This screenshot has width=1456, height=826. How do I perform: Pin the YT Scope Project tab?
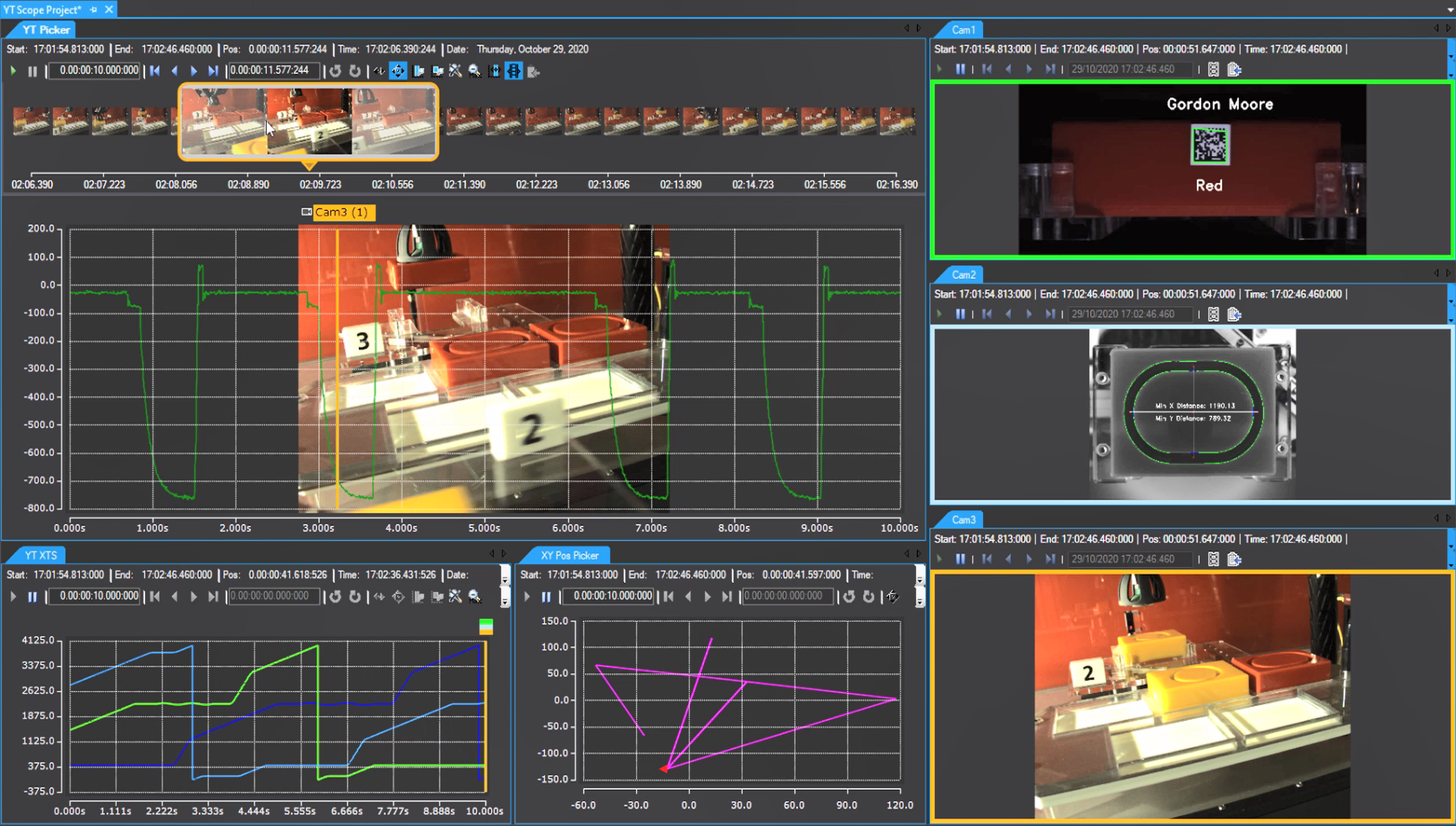pyautogui.click(x=93, y=9)
